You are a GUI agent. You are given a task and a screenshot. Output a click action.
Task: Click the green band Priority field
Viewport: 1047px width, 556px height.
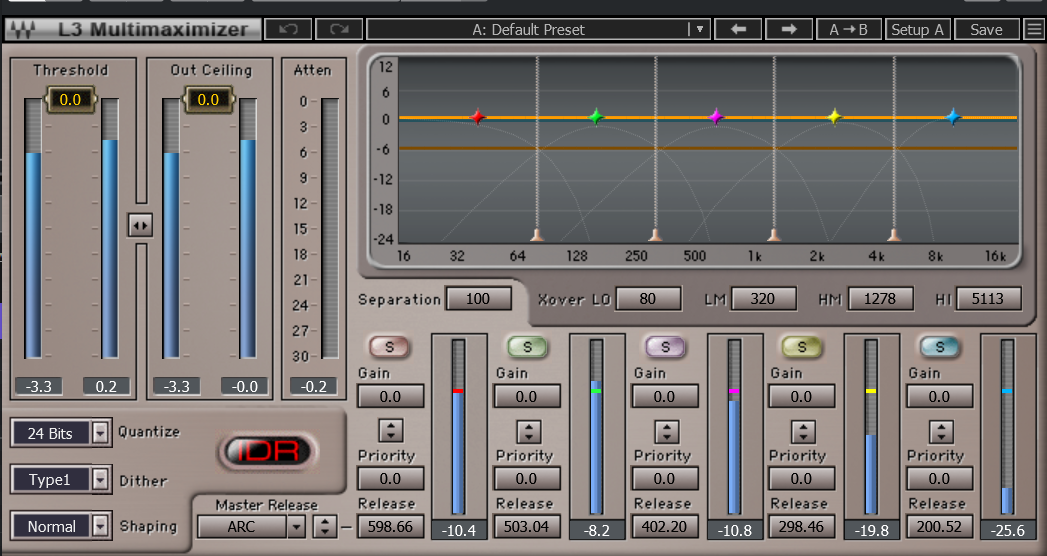pyautogui.click(x=527, y=479)
